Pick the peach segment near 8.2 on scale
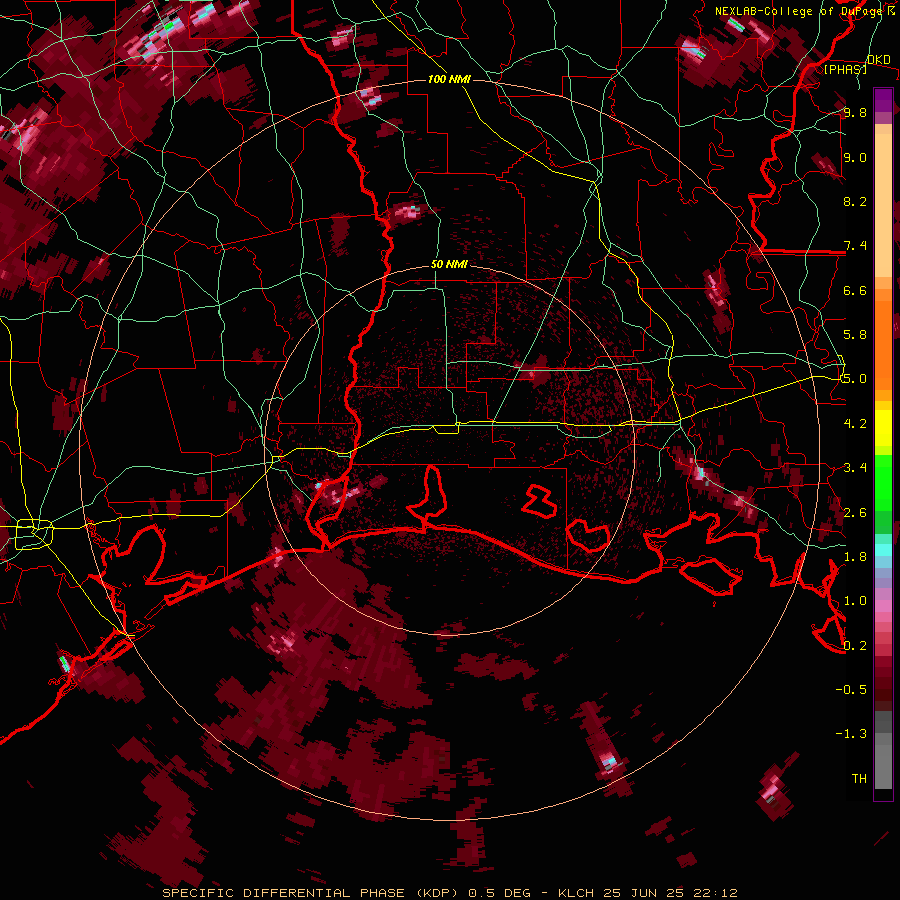 [883, 205]
